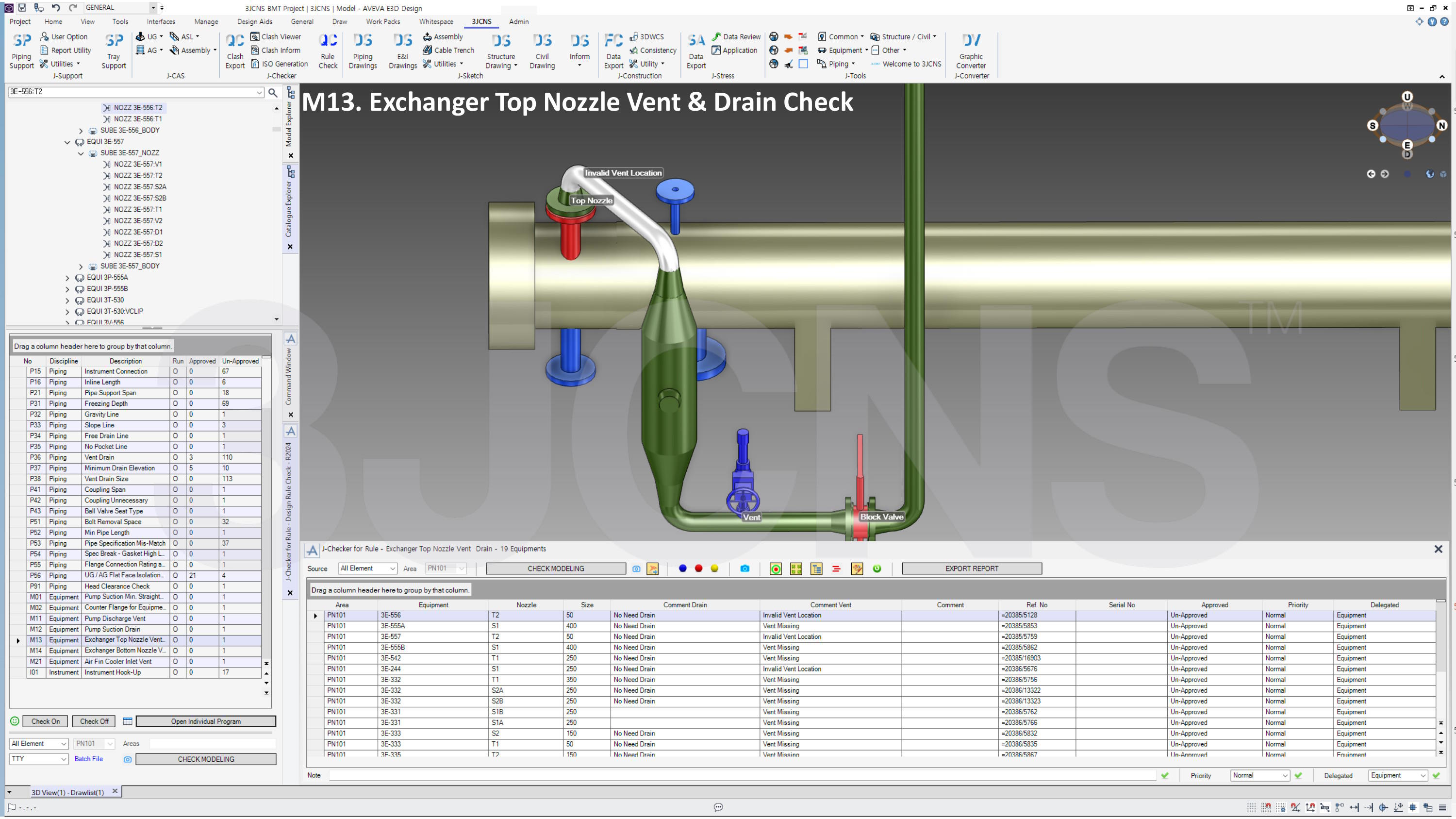Open the Work Packs tab

(x=382, y=21)
